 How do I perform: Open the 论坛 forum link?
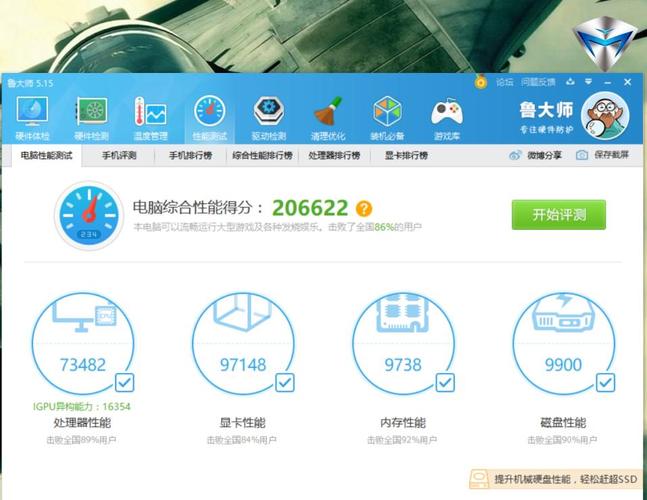tap(504, 82)
